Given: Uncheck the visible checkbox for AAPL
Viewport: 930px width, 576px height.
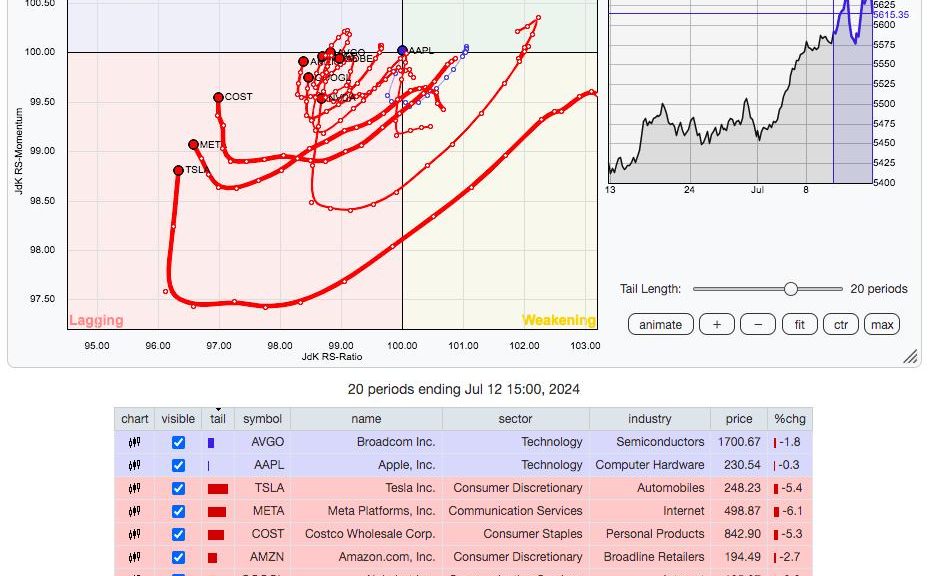Looking at the screenshot, I should coord(178,466).
